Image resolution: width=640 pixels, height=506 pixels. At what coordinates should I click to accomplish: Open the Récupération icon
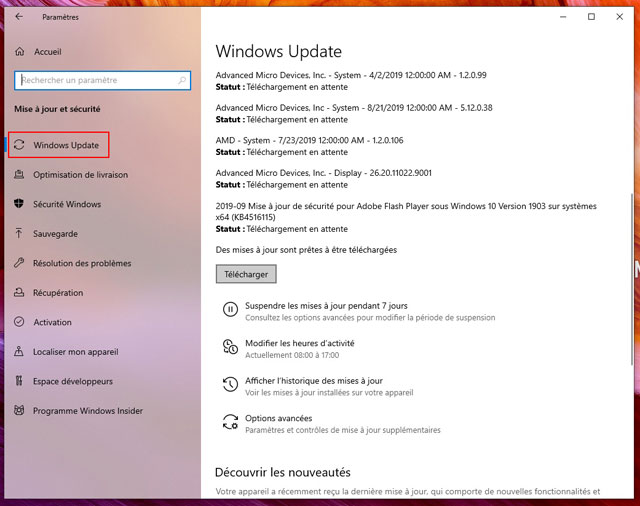(x=19, y=292)
